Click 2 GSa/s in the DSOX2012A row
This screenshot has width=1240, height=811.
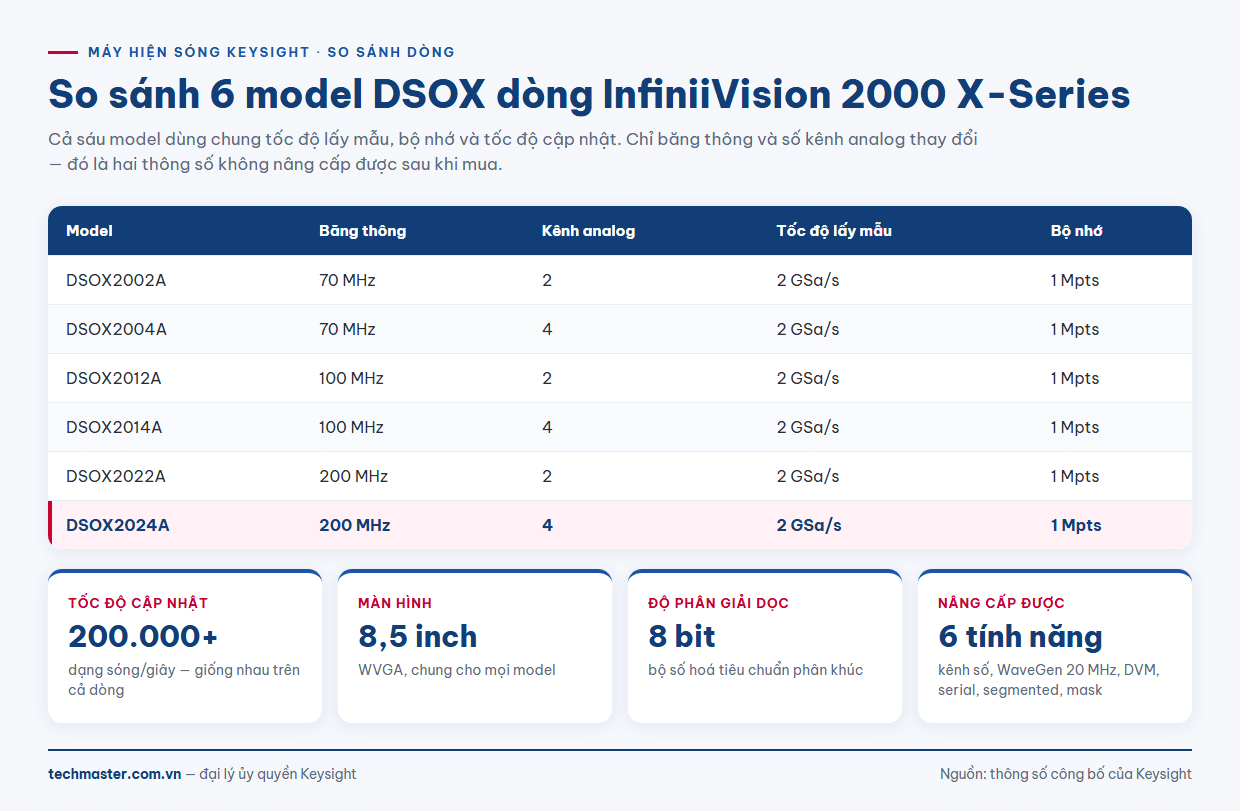(808, 378)
